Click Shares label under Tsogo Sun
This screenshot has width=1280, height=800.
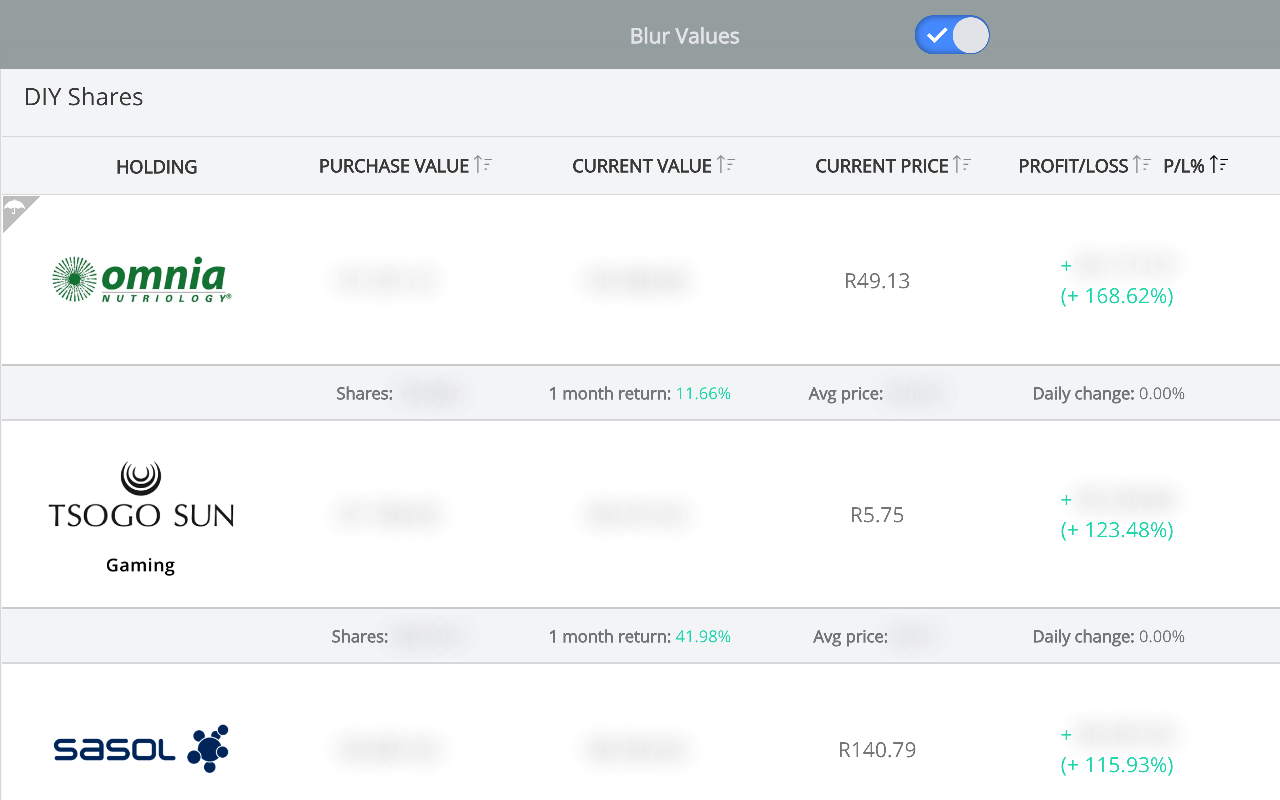click(360, 637)
